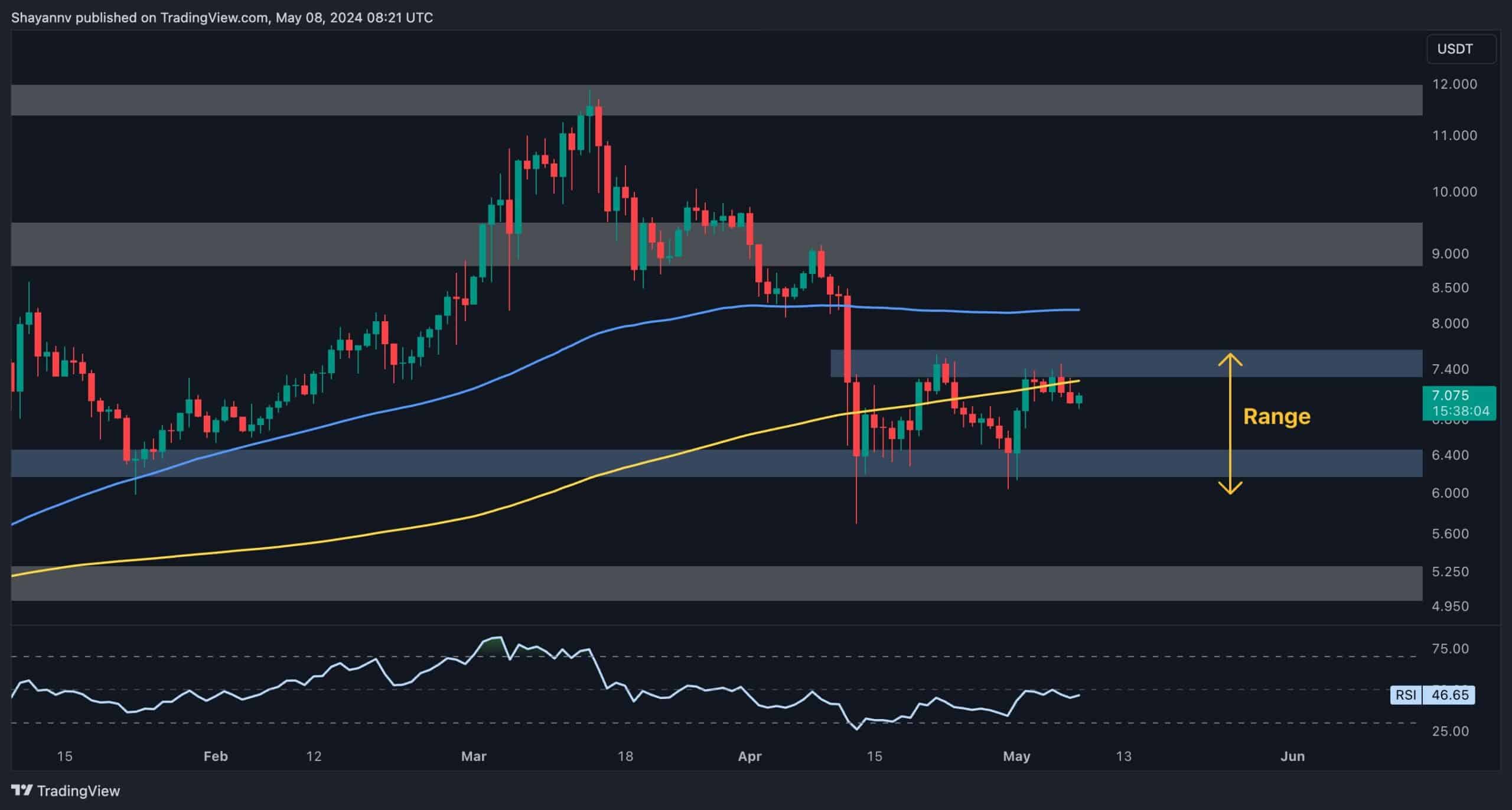The width and height of the screenshot is (1512, 810).
Task: Click the 6.000 price axis label
Action: (x=1449, y=493)
